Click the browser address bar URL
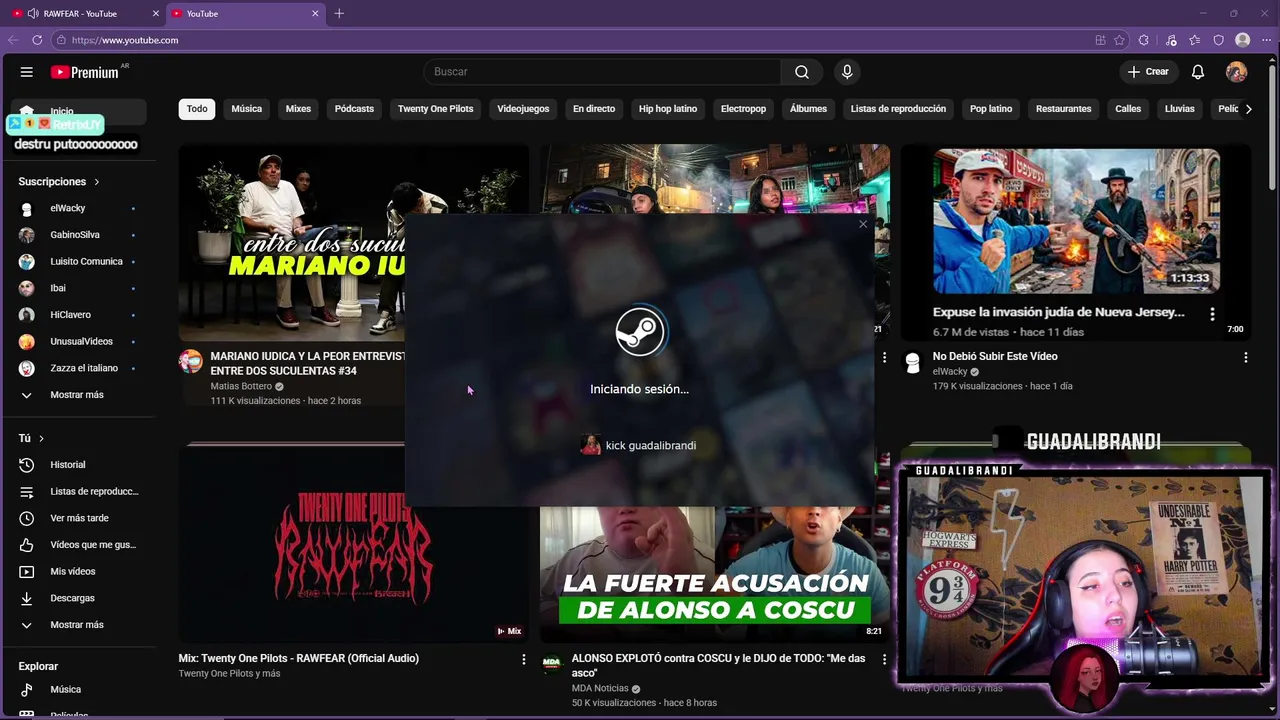The image size is (1280, 720). pyautogui.click(x=125, y=40)
